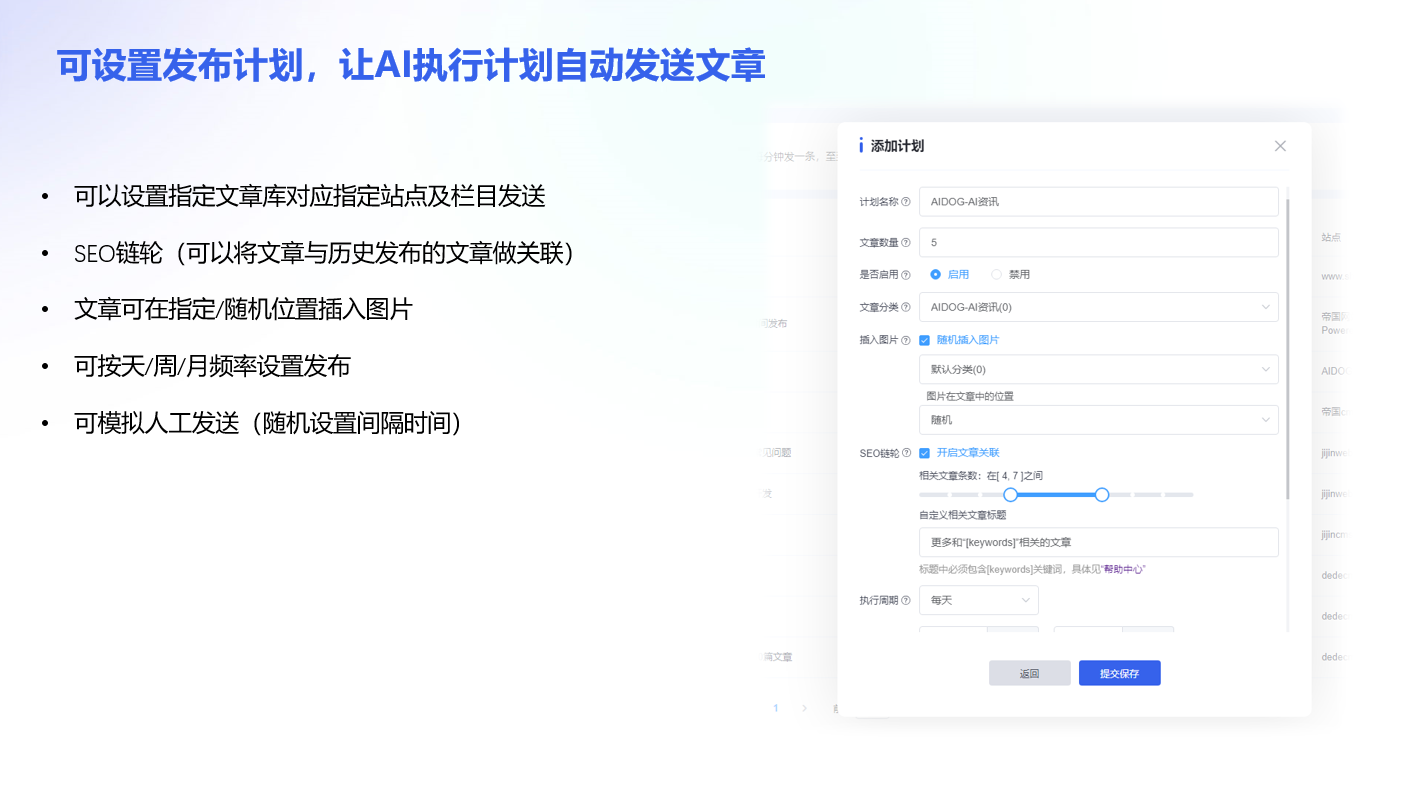The height and width of the screenshot is (792, 1409).
Task: Select the 启用 radio button
Action: tap(936, 275)
